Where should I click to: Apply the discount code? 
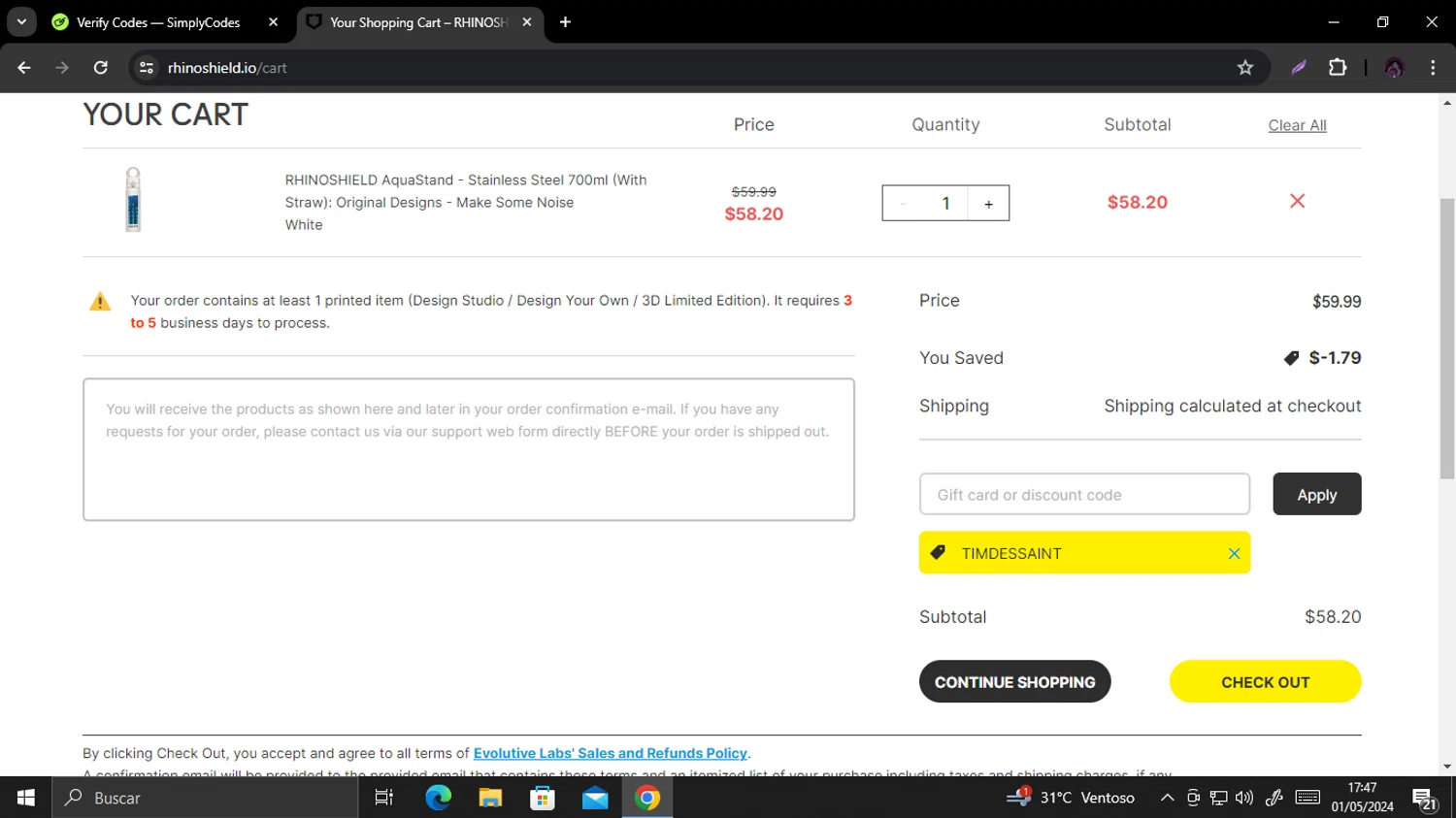(1316, 494)
